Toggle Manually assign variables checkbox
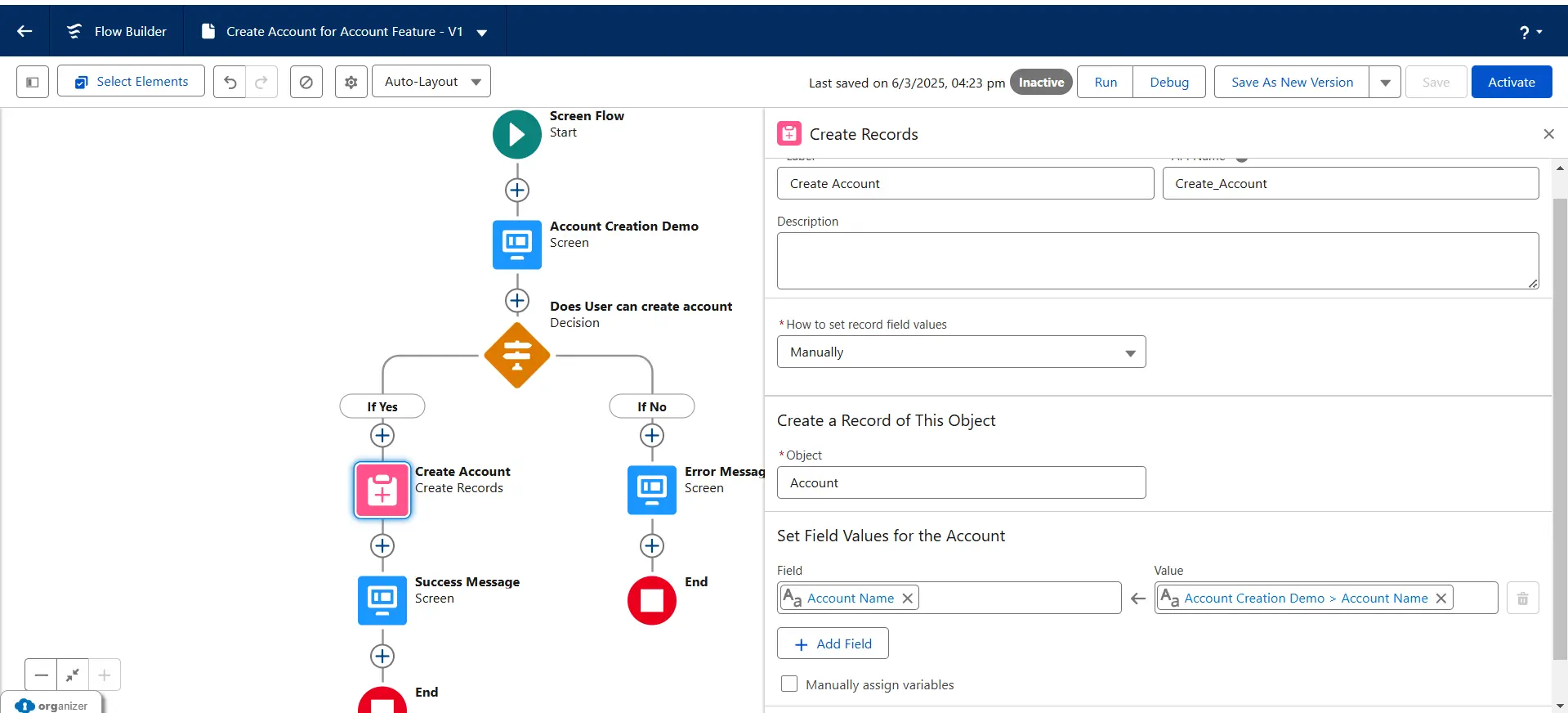 789,684
